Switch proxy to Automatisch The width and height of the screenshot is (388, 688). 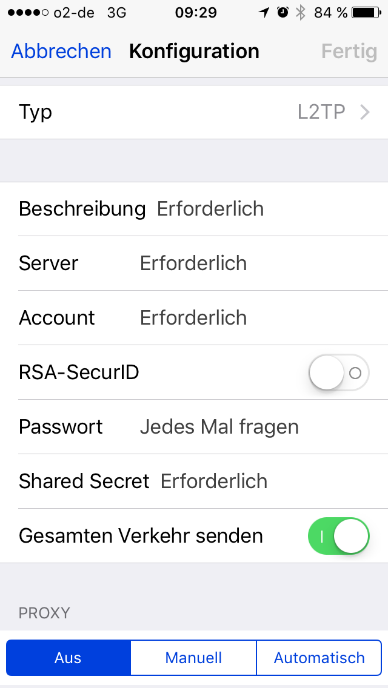(319, 657)
